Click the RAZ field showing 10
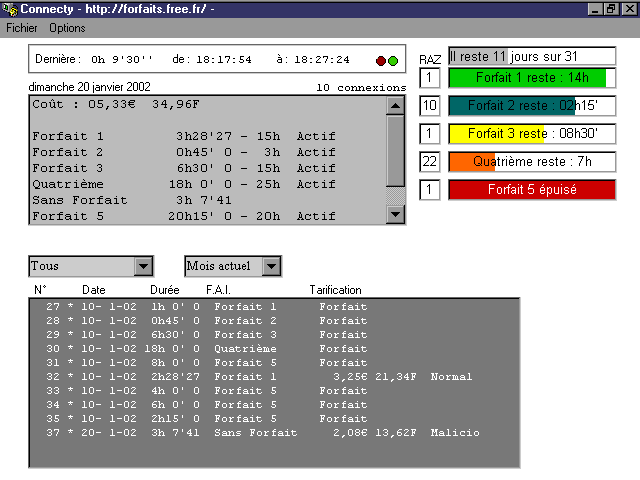Screen dimensions: 640x480 point(429,106)
